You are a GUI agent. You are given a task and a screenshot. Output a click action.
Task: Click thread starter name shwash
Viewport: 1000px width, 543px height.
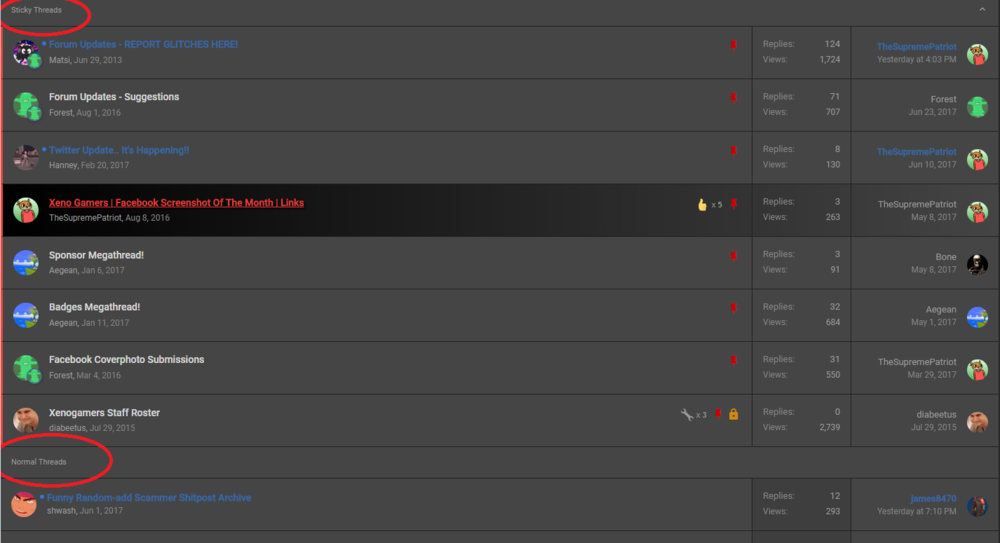(x=61, y=510)
